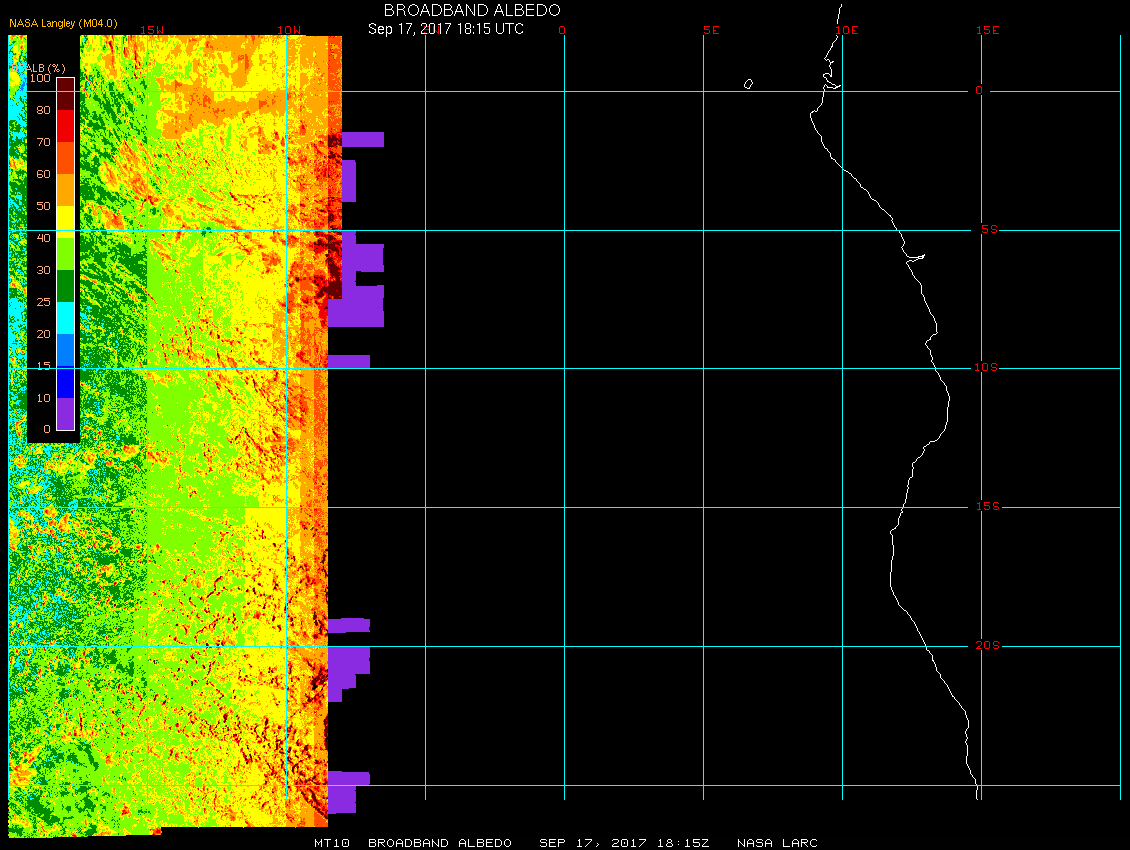Click the small island outline near the equator
Viewport: 1130px width, 850px height.
click(x=748, y=84)
